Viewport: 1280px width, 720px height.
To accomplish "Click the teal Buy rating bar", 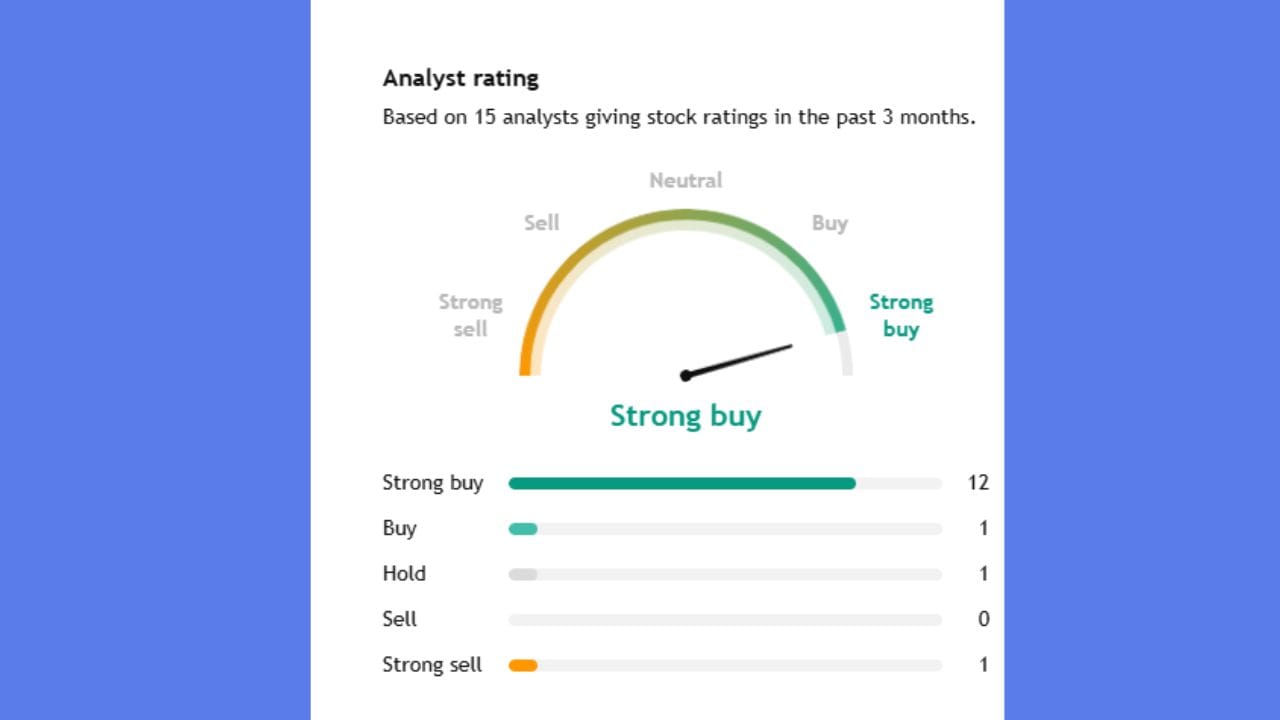I will (523, 528).
